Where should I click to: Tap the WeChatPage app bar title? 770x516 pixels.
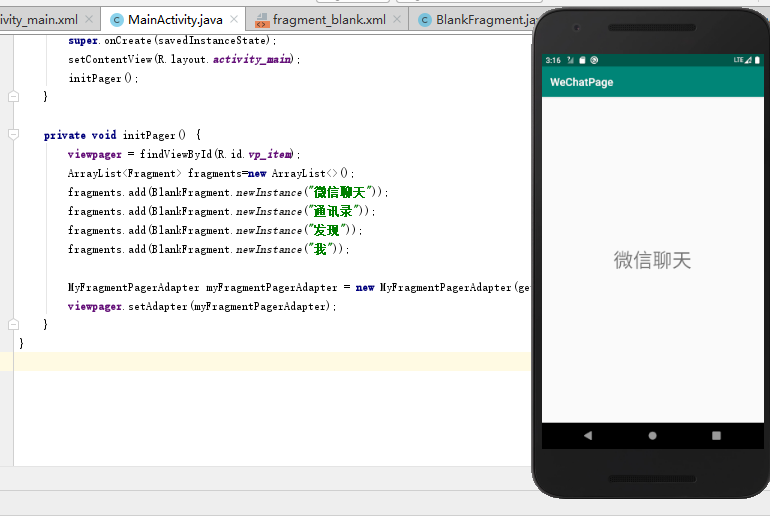[x=581, y=82]
